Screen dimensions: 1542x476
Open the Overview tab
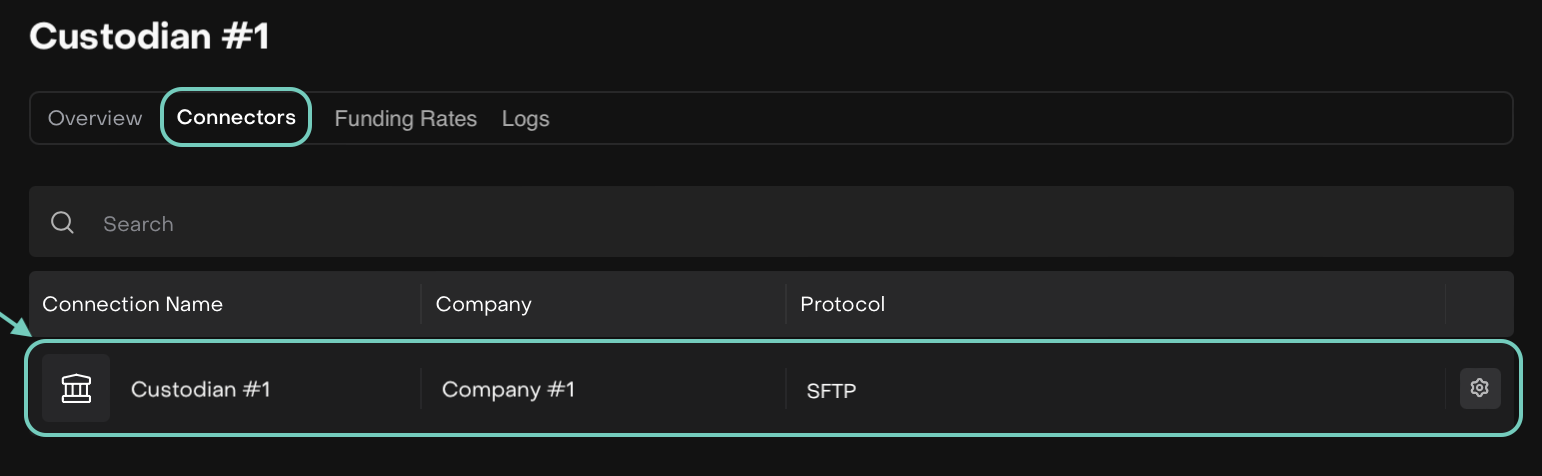(x=95, y=118)
